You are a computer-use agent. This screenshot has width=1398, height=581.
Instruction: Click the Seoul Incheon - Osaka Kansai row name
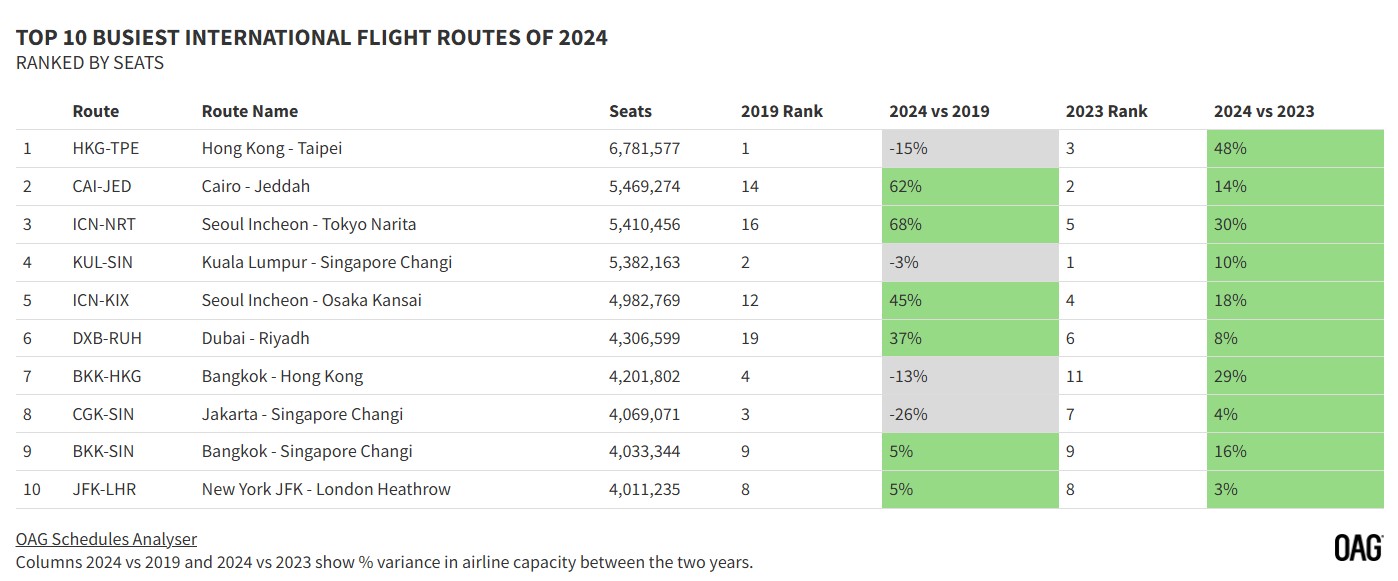click(x=311, y=300)
